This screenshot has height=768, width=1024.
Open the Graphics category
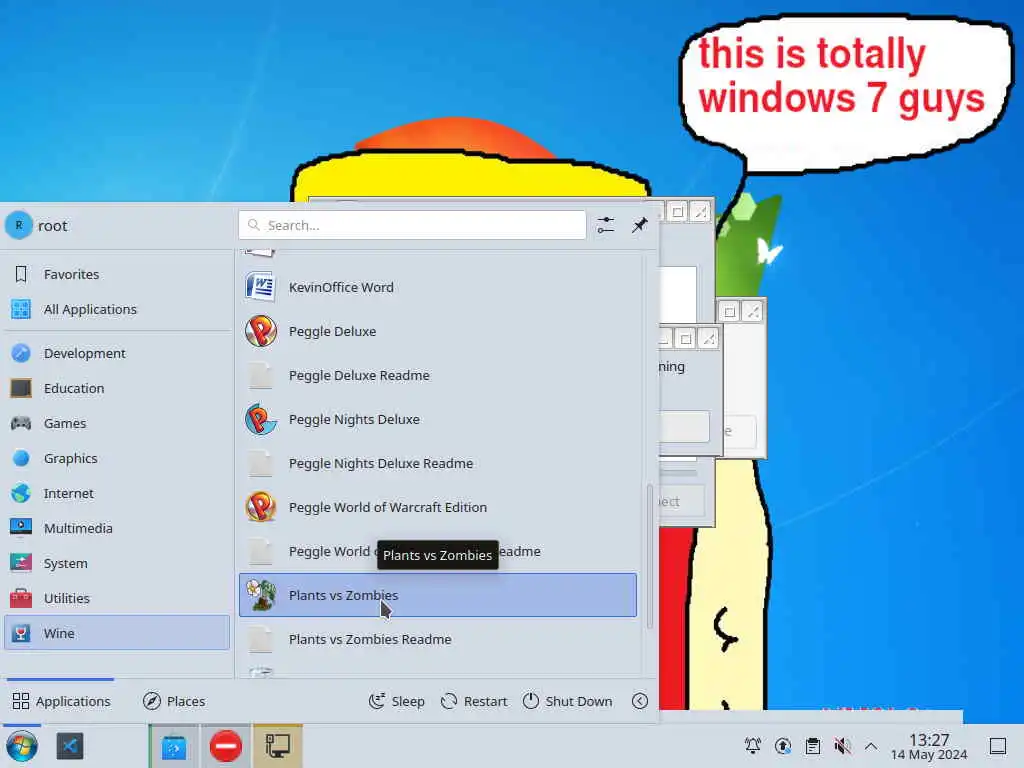(117, 458)
